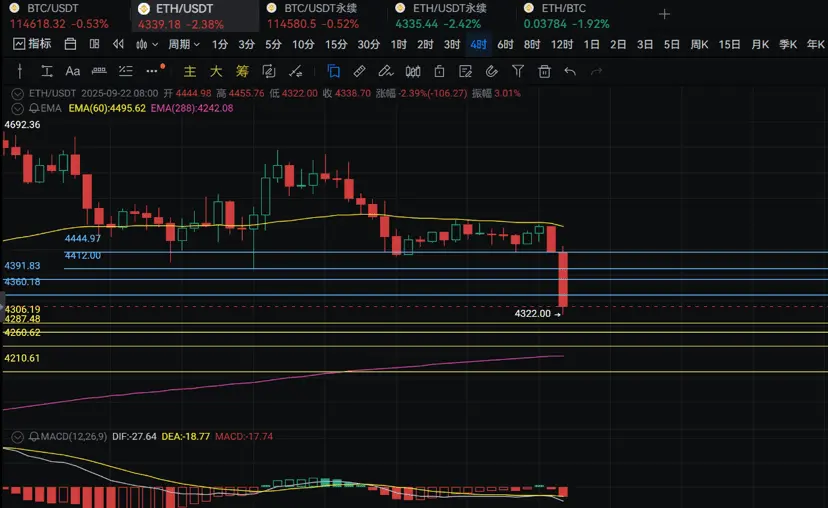This screenshot has height=508, width=828.
Task: Select the 周K timeframe
Action: (699, 45)
